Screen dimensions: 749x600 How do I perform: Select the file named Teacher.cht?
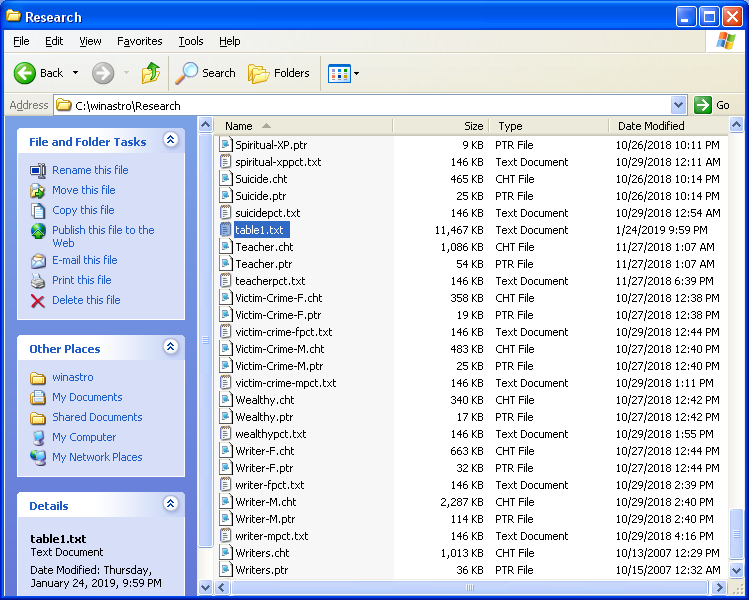[264, 247]
